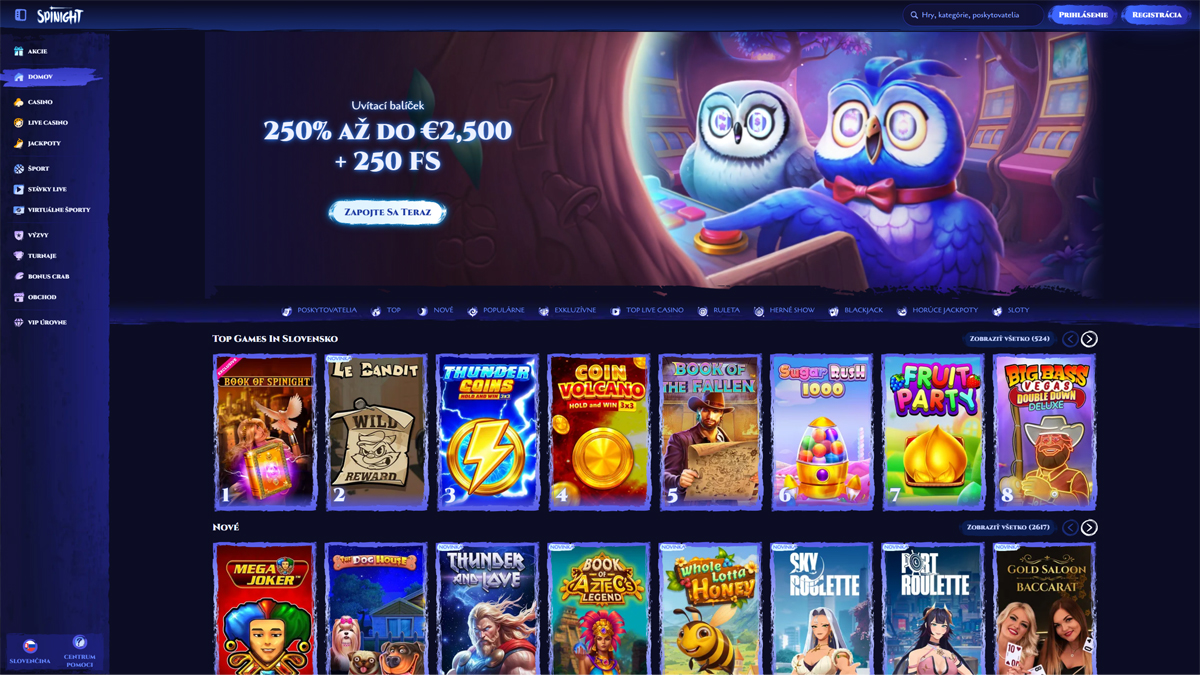This screenshot has height=675, width=1200.
Task: Open VIP Úrovne diamond icon
Action: pos(18,323)
